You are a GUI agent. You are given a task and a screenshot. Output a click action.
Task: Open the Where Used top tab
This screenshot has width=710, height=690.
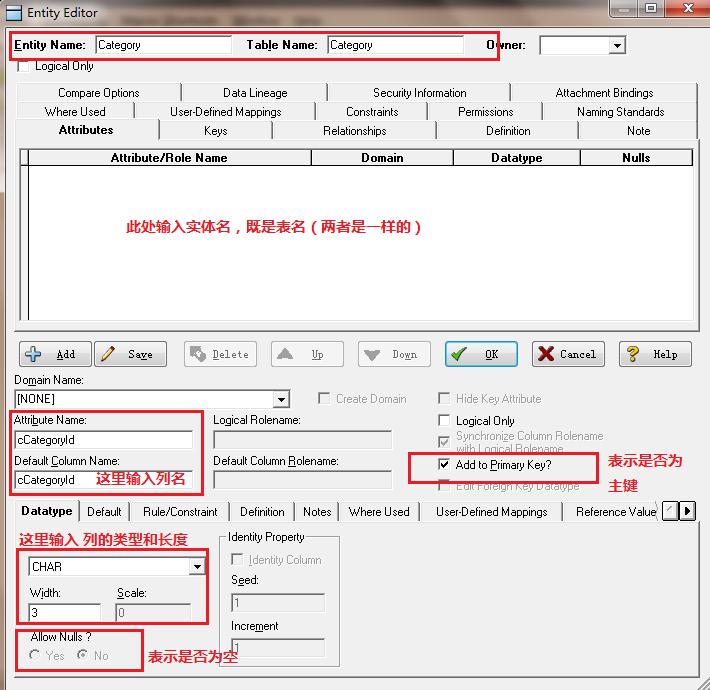[x=75, y=112]
